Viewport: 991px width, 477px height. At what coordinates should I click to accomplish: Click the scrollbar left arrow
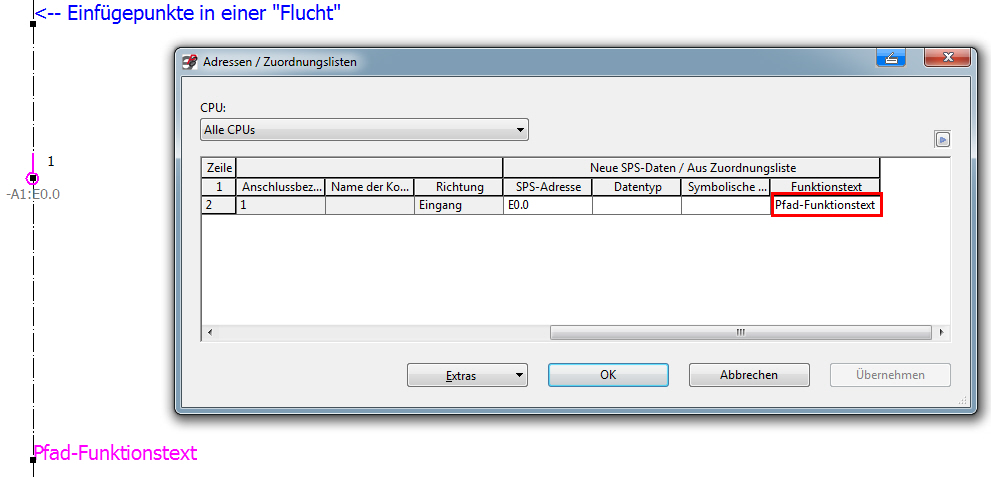[209, 332]
